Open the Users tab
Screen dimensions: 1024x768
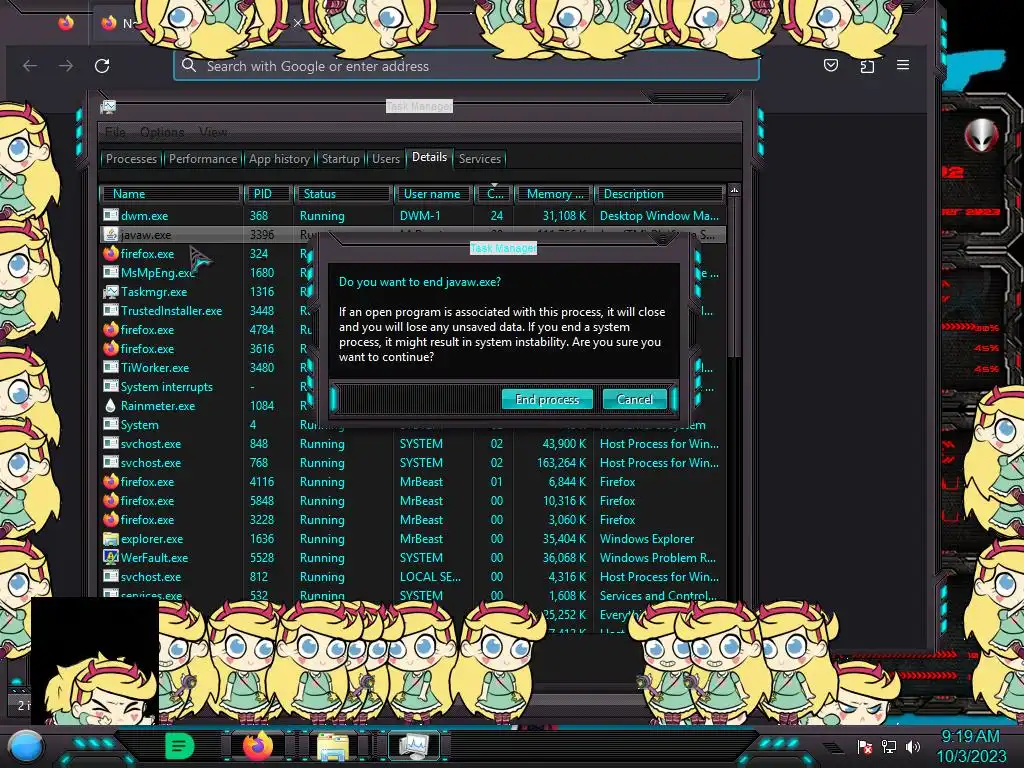tap(385, 159)
